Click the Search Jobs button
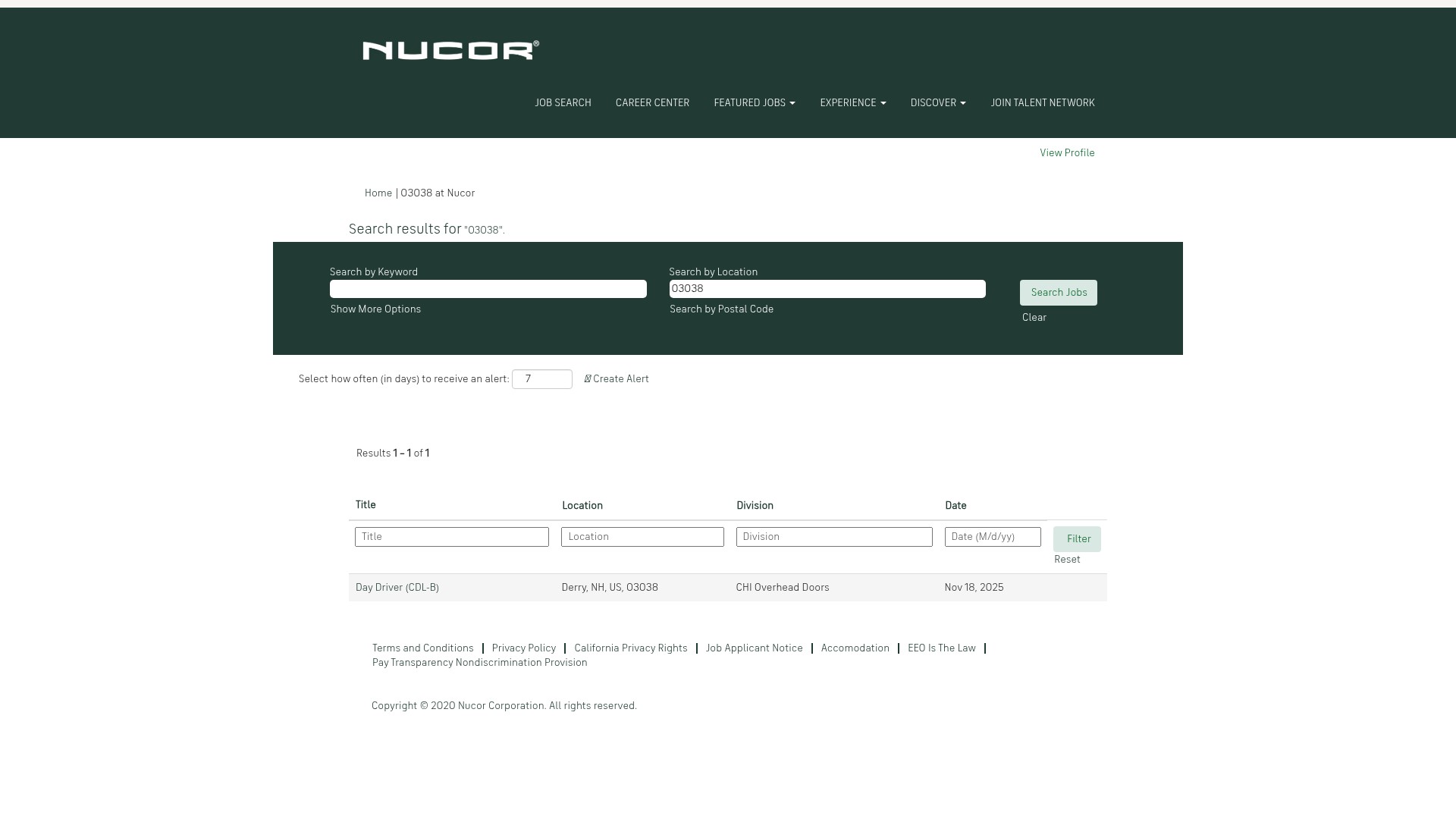This screenshot has height=819, width=1456. click(1059, 293)
